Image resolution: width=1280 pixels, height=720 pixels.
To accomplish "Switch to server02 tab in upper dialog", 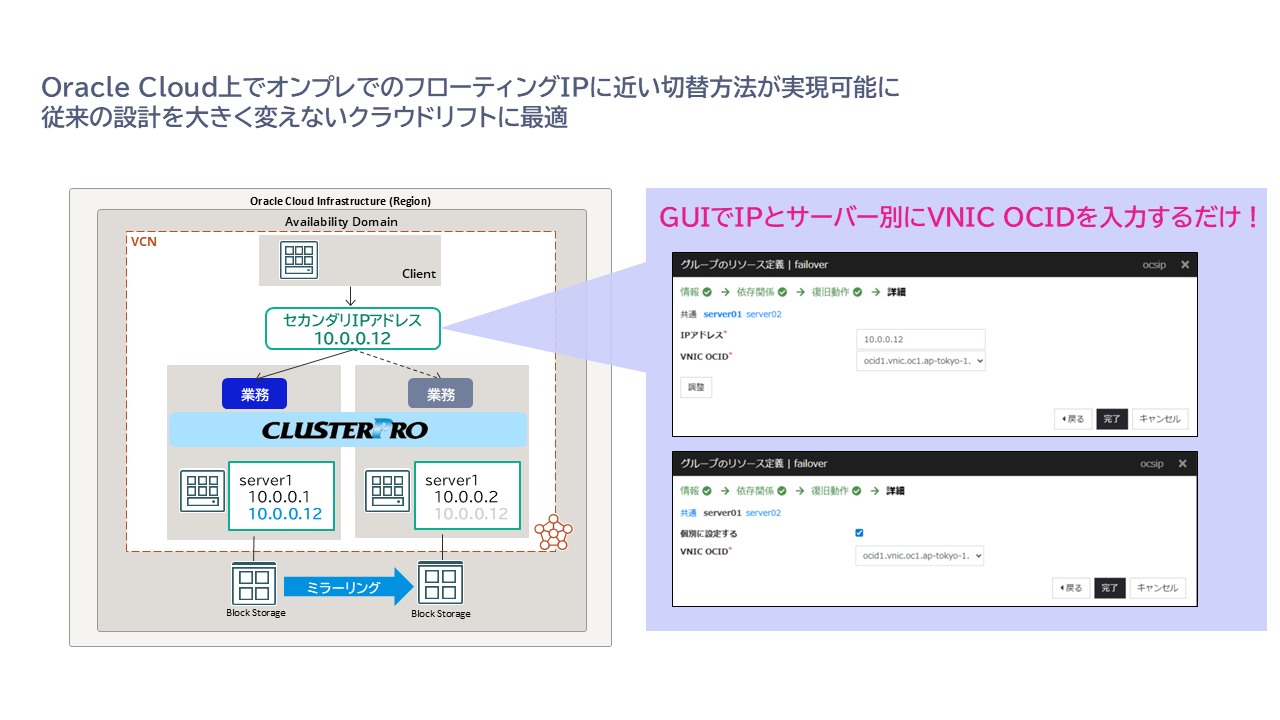I will [764, 314].
